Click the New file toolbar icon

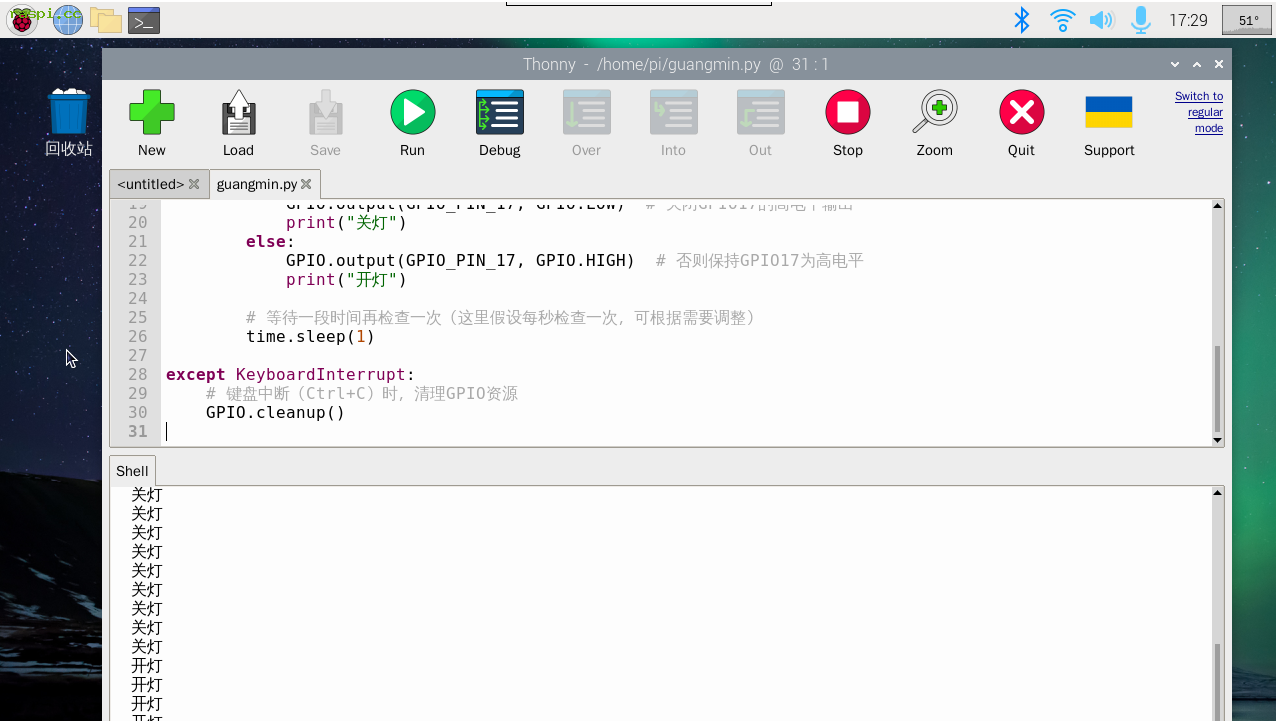pyautogui.click(x=152, y=113)
